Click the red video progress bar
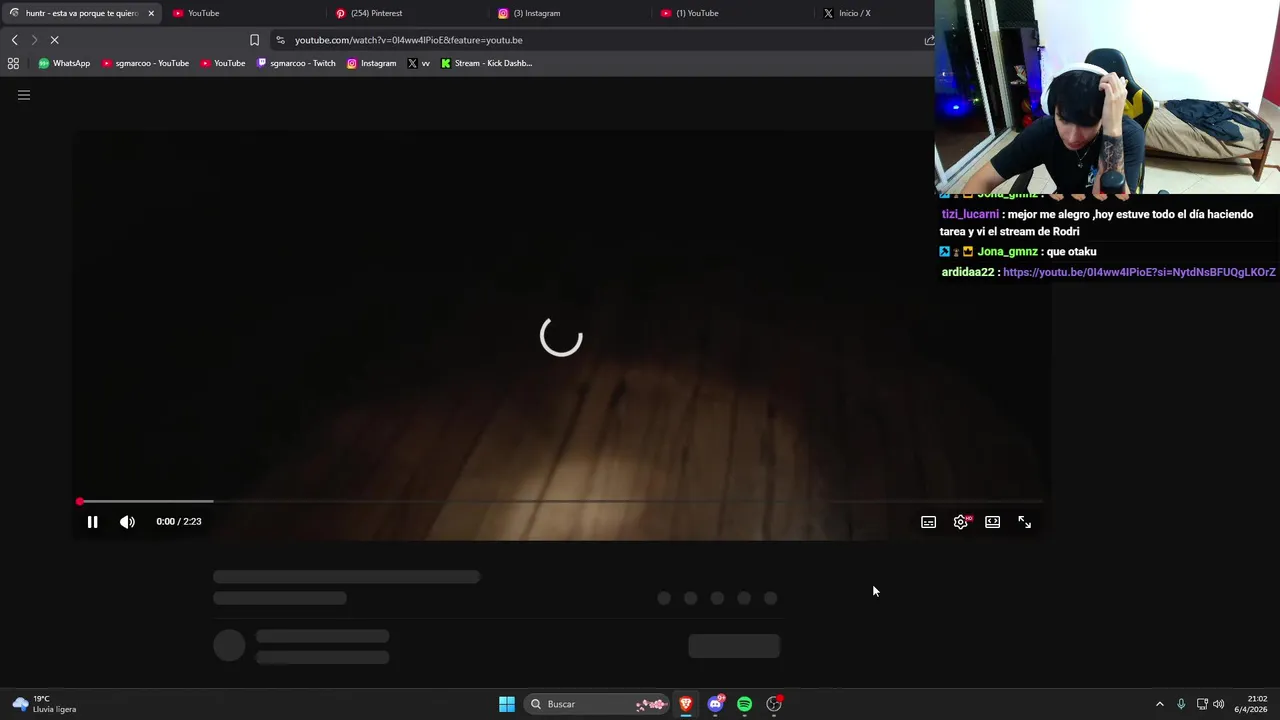Screen dimensions: 1280x720 560,501
